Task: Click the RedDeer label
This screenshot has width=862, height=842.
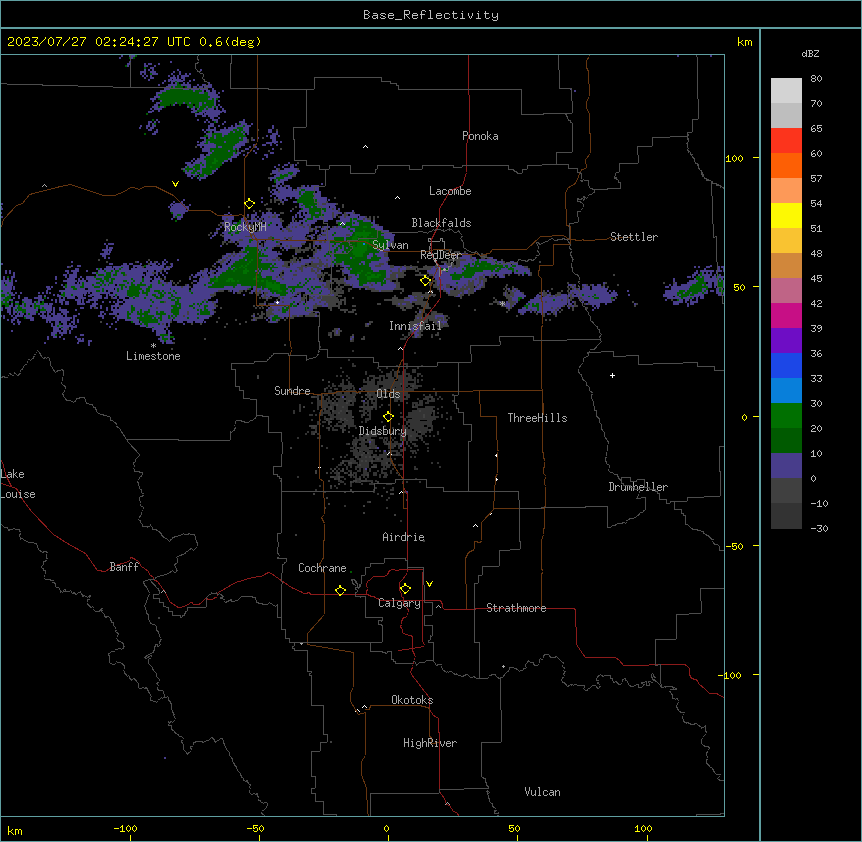Action: [x=441, y=255]
